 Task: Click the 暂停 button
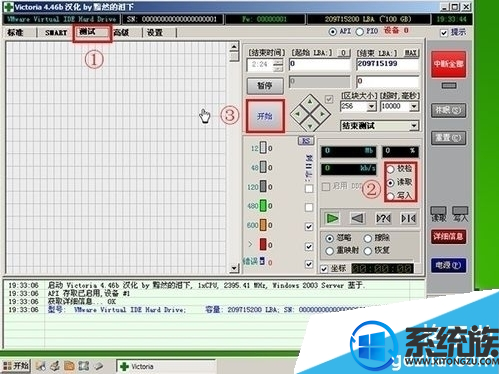click(x=265, y=85)
